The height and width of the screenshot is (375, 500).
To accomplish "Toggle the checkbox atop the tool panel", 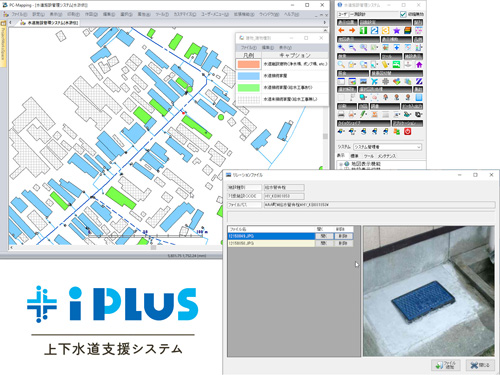I will pyautogui.click(x=403, y=14).
